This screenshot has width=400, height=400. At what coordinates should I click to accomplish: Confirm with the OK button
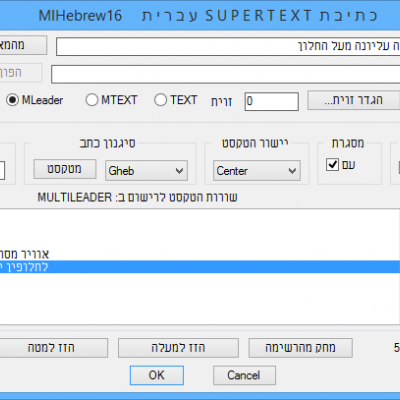157,375
